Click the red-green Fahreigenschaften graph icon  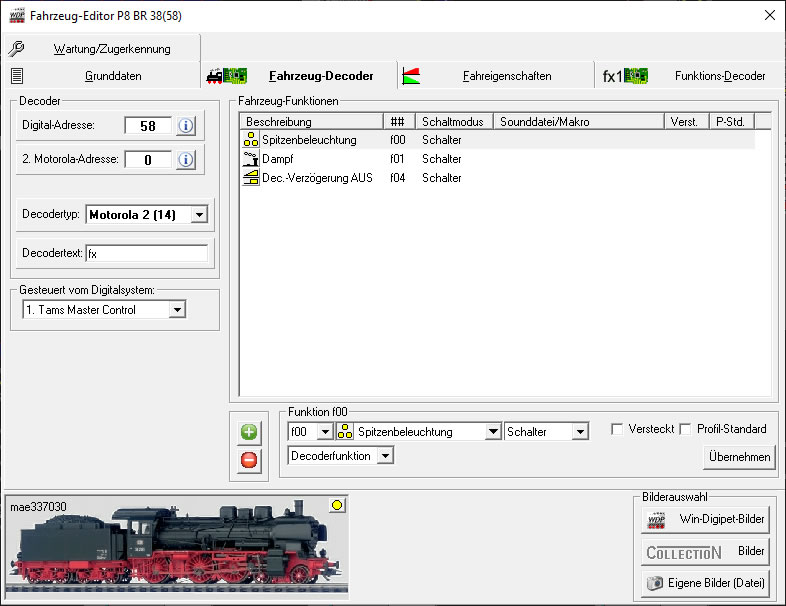coord(411,76)
